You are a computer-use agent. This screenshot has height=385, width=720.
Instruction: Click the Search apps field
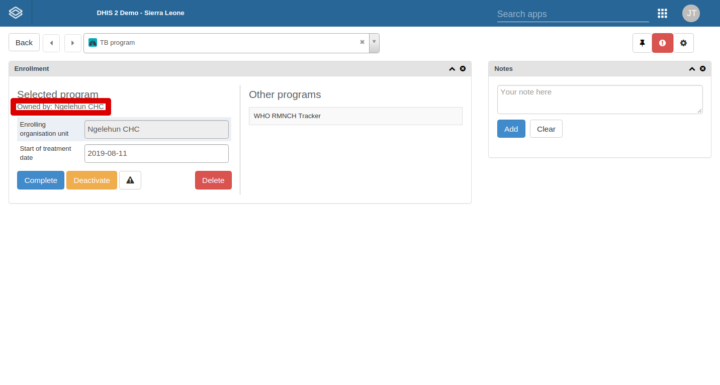573,14
